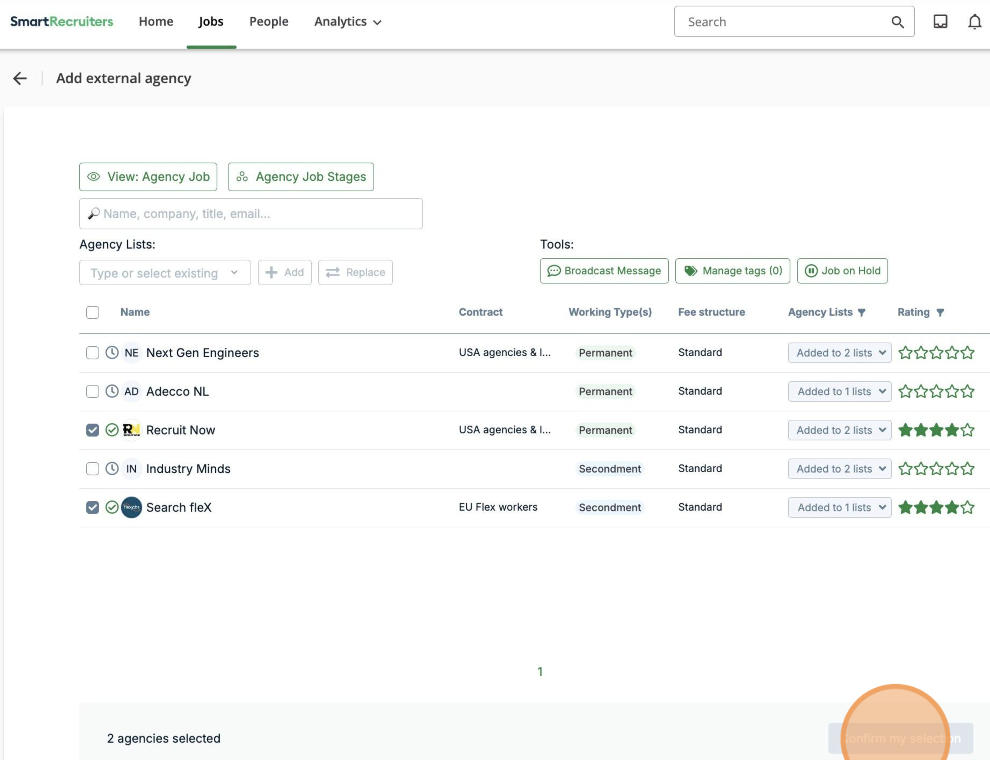This screenshot has height=760, width=990.
Task: Uncheck the Recruit Now row checkbox
Action: pos(92,430)
